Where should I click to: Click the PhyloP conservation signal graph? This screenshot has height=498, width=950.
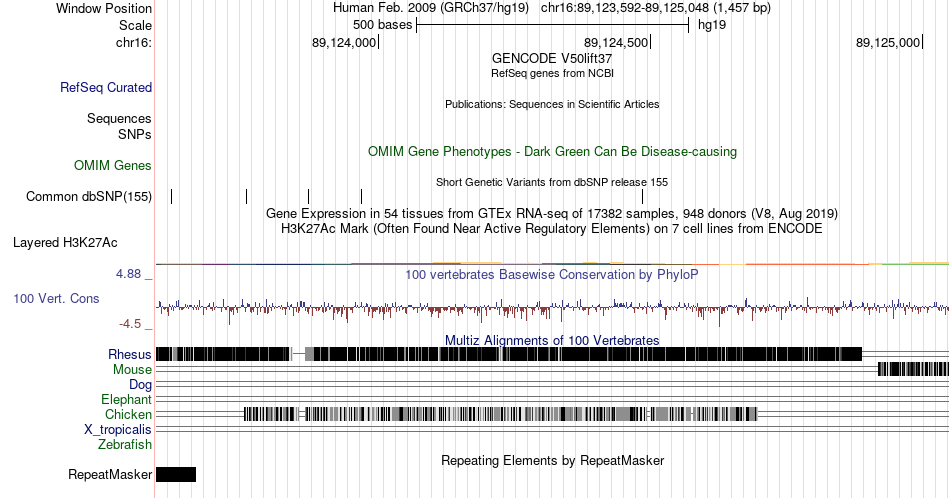(552, 309)
